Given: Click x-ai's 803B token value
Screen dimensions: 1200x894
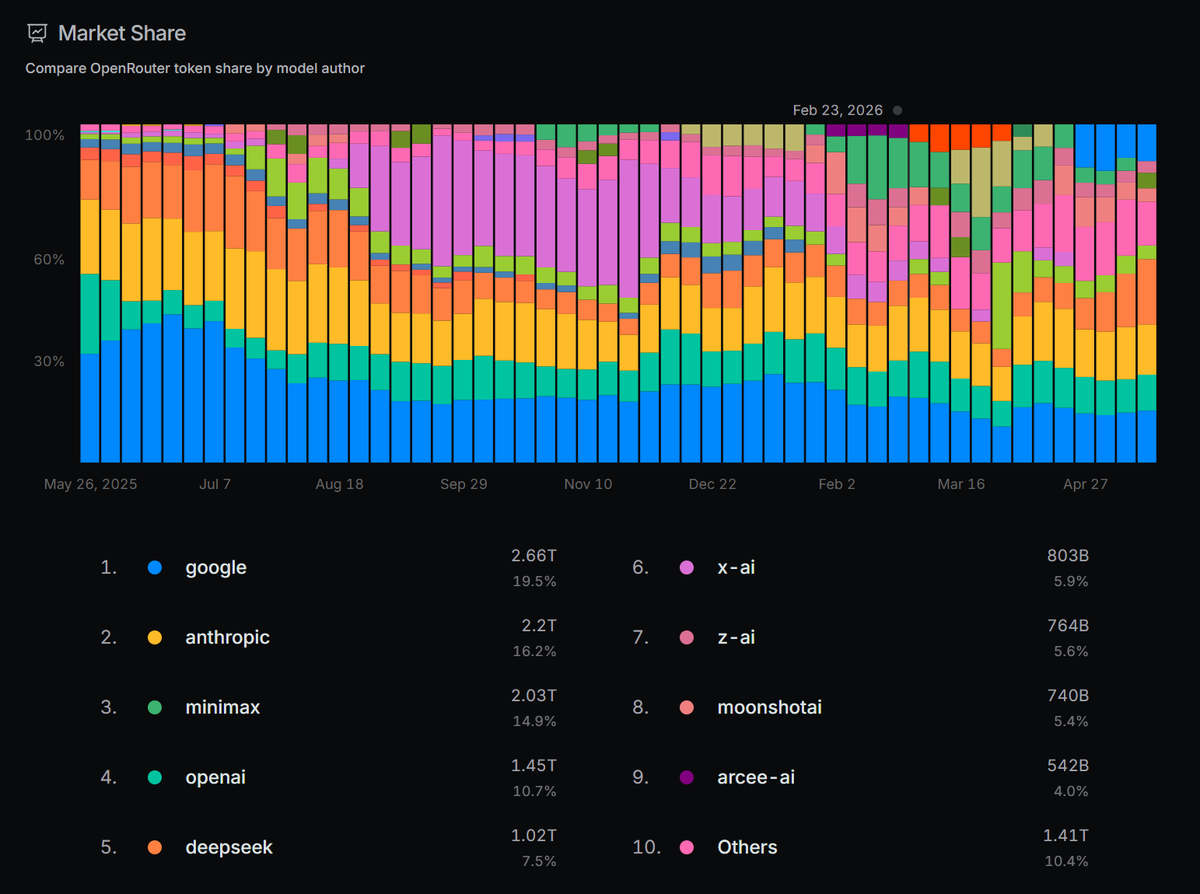Looking at the screenshot, I should click(1069, 555).
